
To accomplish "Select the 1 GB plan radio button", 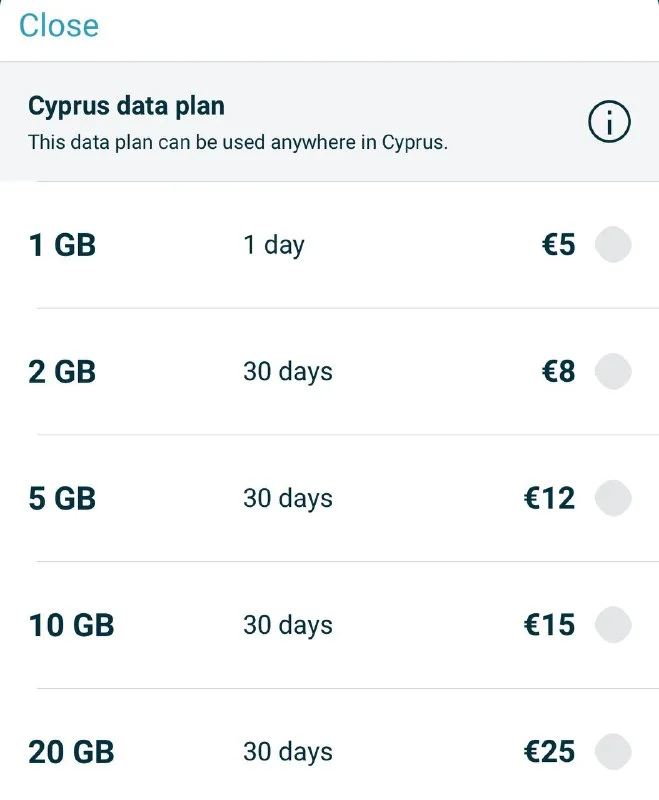I will (x=613, y=245).
